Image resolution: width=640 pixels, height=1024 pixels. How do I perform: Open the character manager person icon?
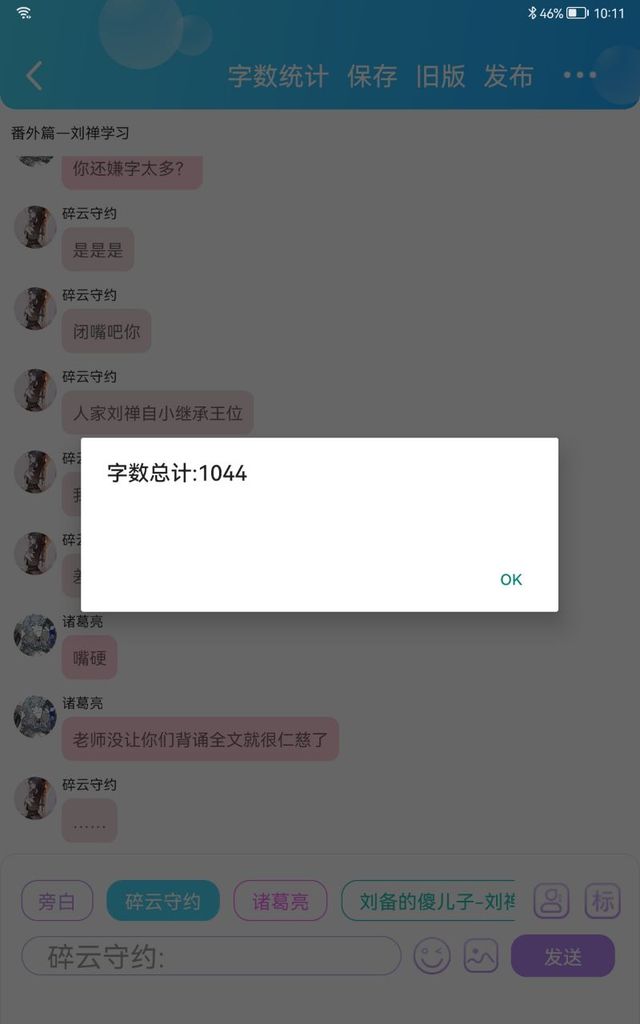[551, 901]
